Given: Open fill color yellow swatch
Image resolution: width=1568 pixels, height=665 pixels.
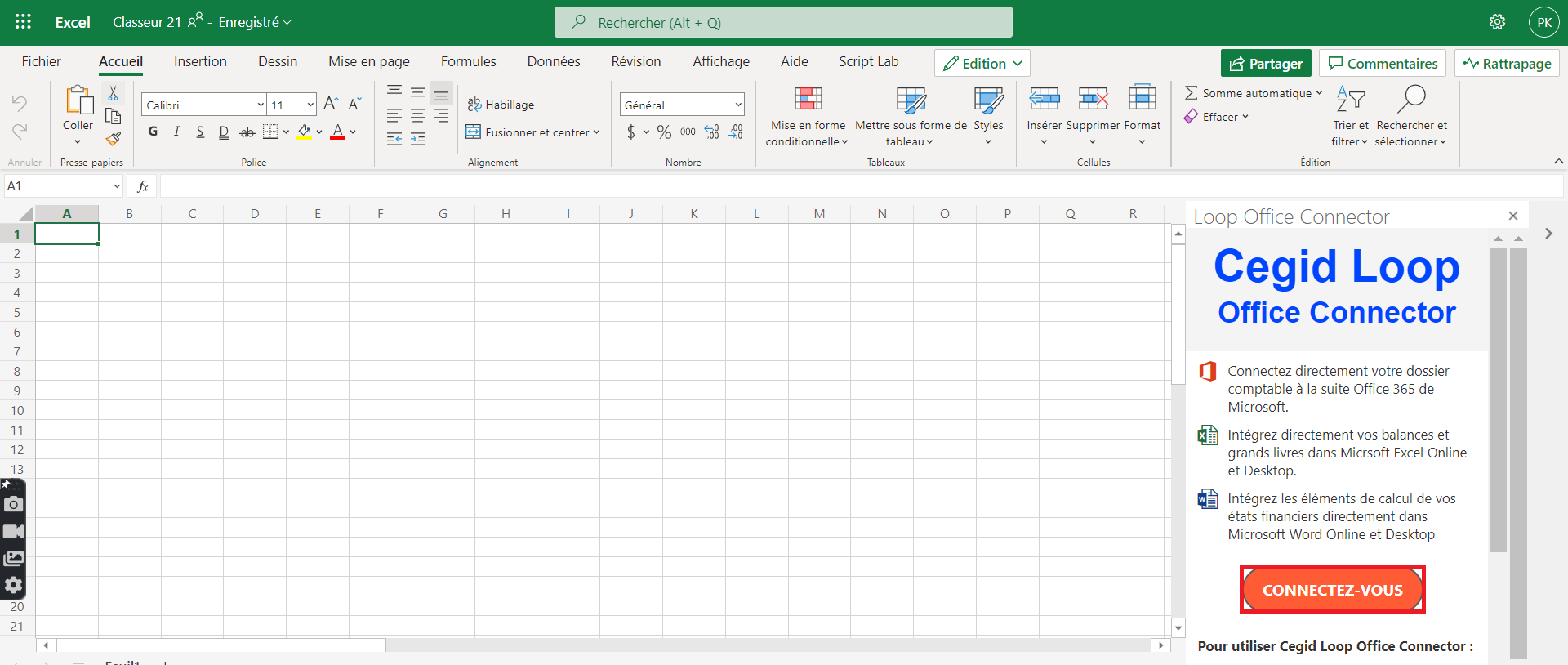Looking at the screenshot, I should [304, 132].
